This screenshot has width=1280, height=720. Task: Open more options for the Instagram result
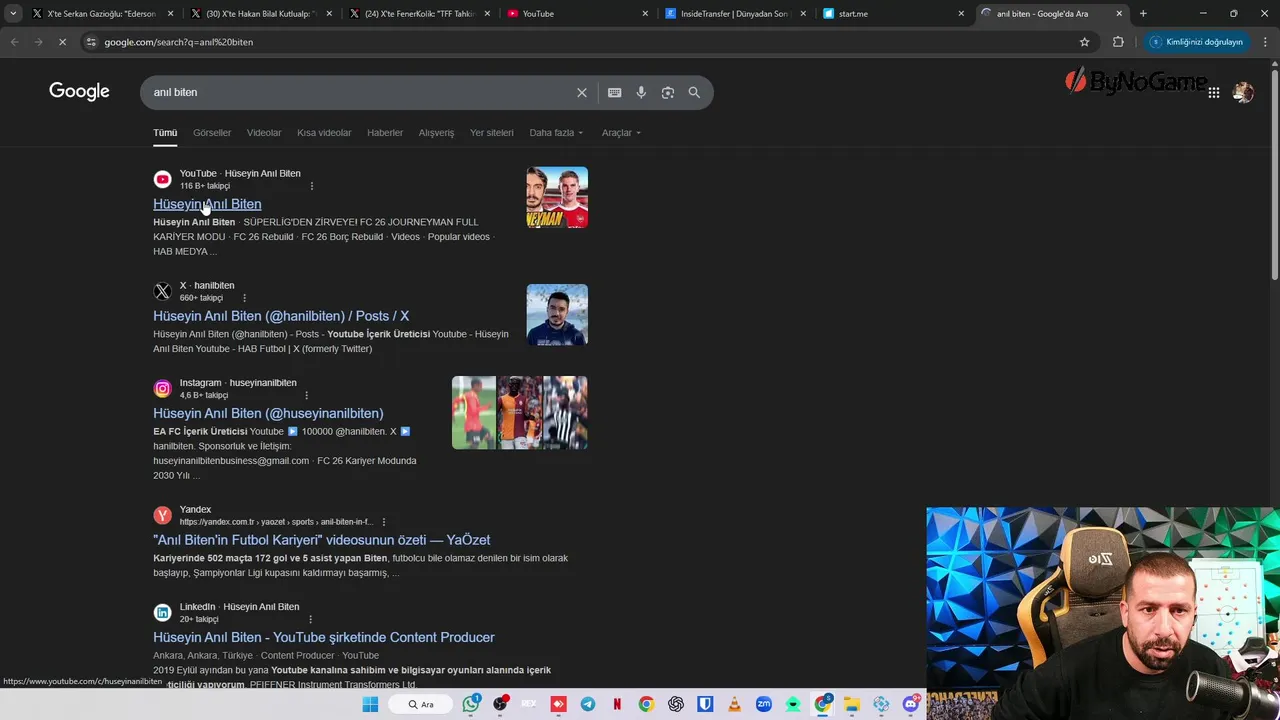(x=306, y=395)
